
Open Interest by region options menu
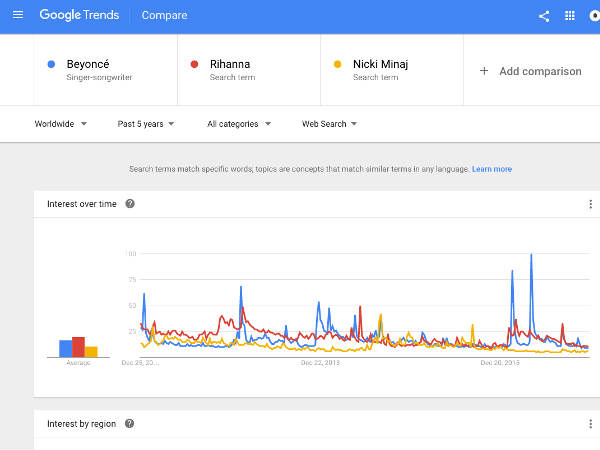click(x=590, y=424)
